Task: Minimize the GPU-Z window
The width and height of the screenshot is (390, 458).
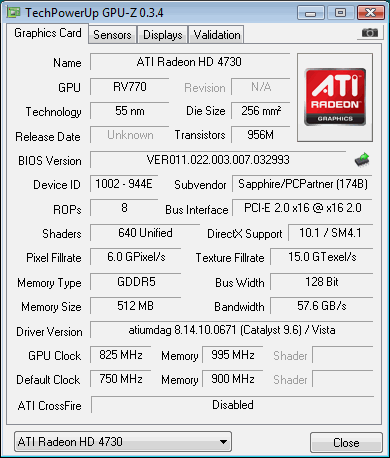Action: (x=311, y=13)
